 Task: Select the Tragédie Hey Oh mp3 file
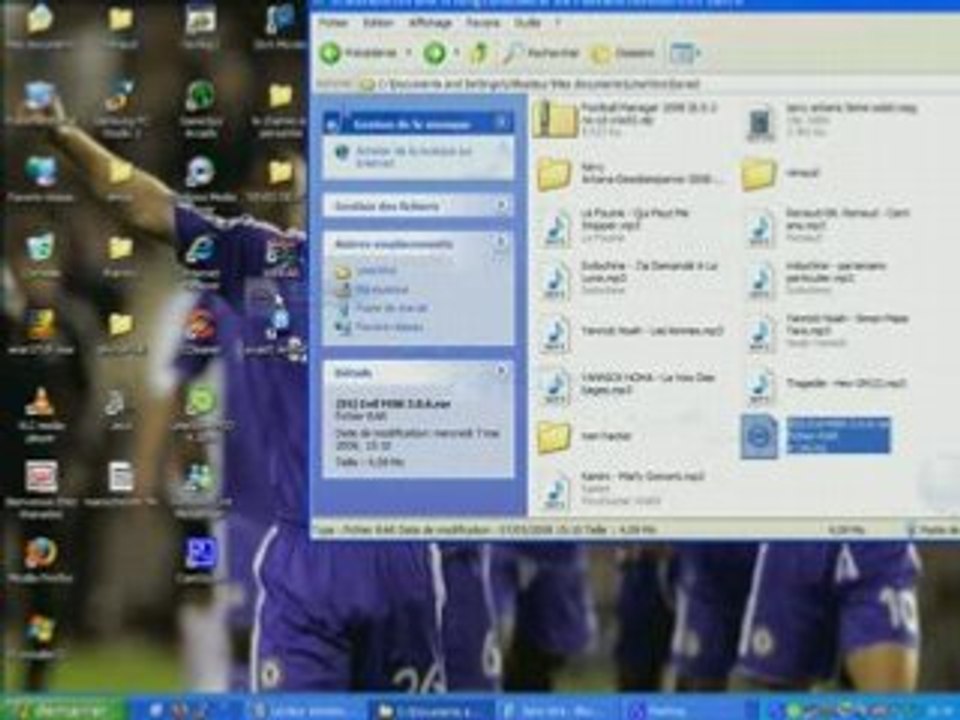pos(826,384)
